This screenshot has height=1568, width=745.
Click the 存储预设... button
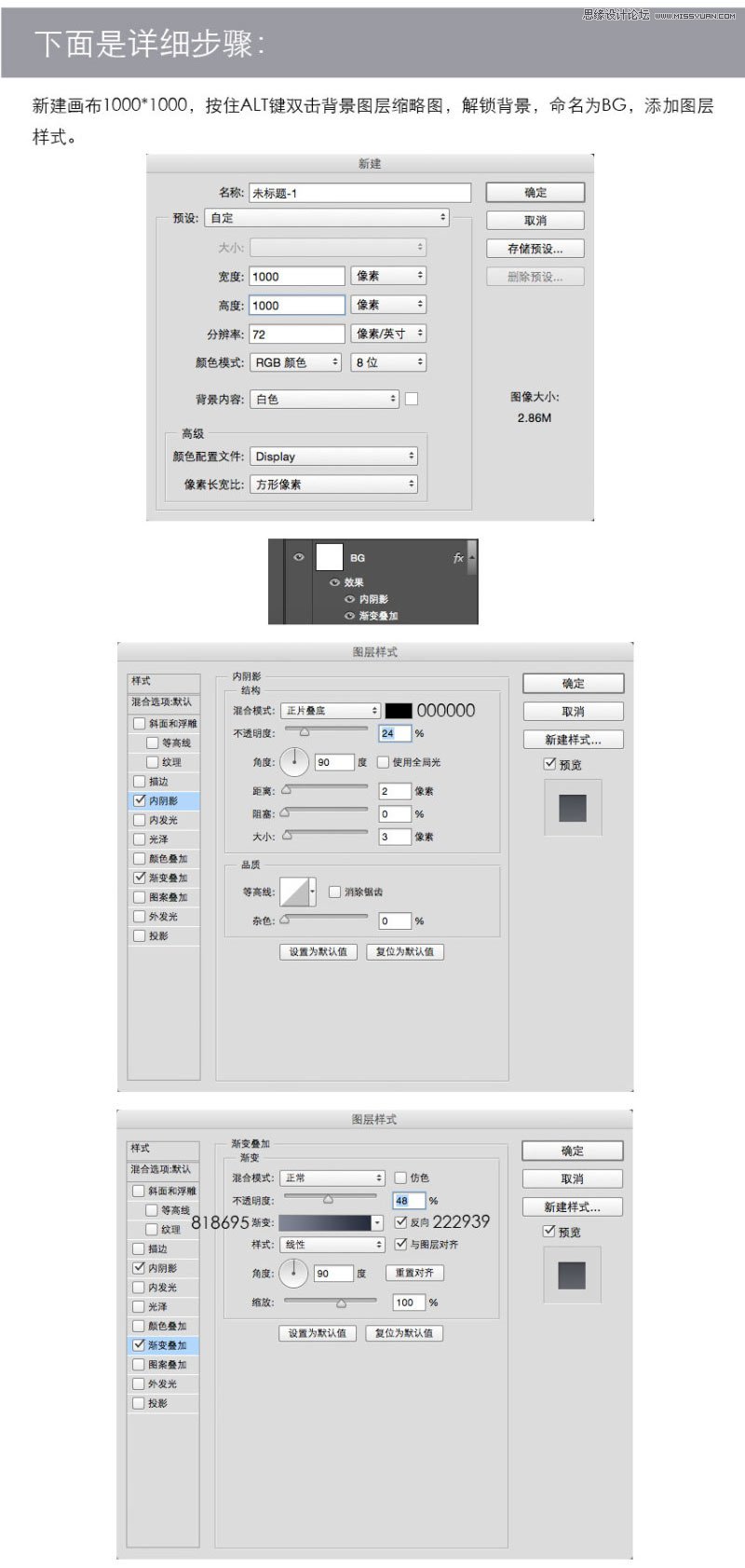pyautogui.click(x=535, y=249)
